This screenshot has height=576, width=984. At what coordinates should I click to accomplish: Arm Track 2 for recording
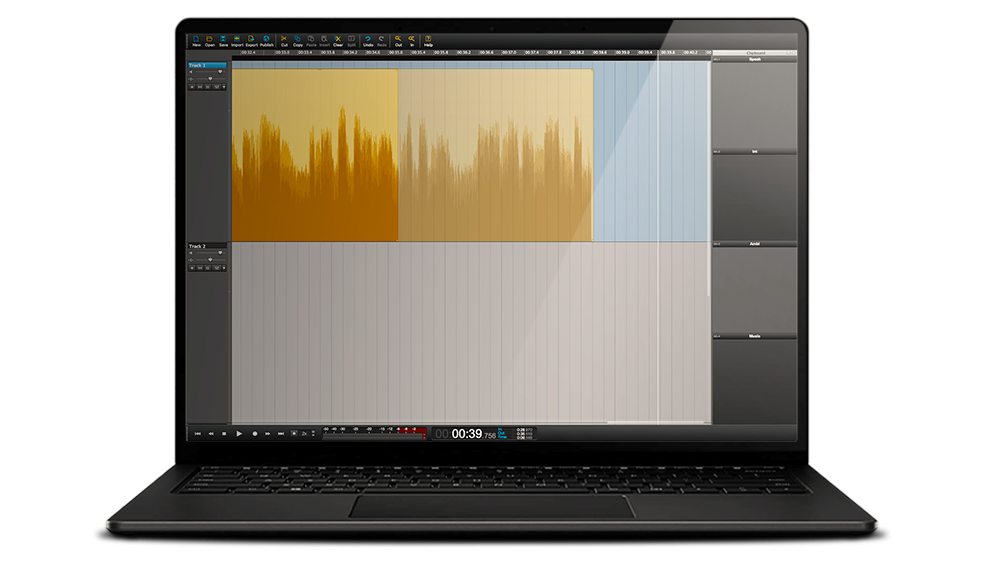click(192, 268)
